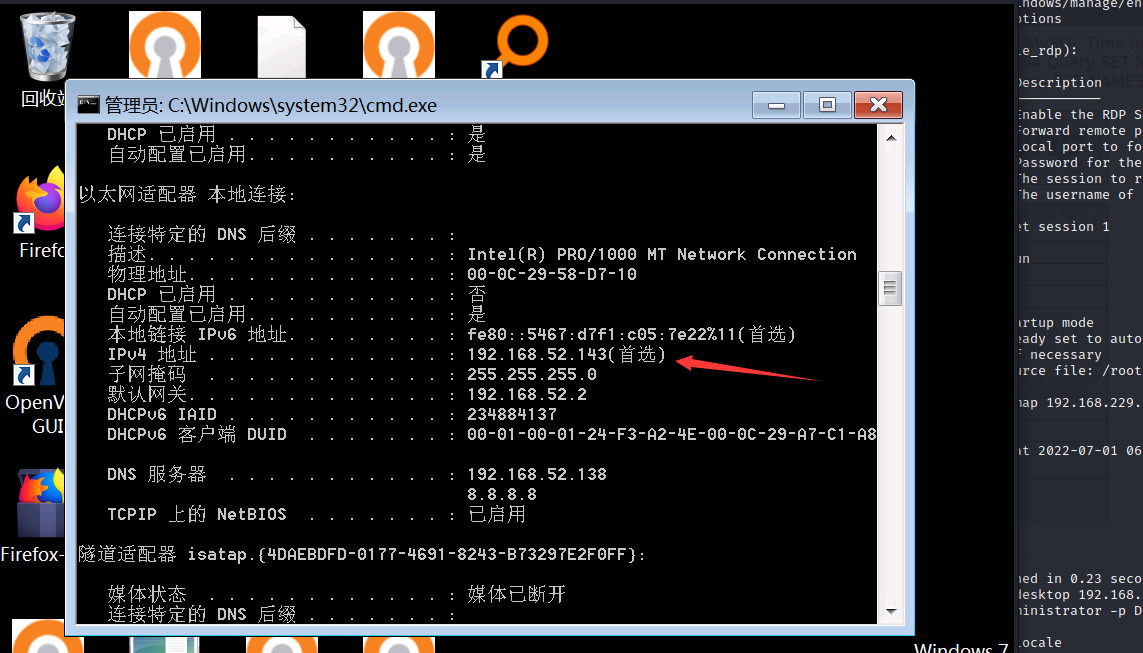The image size is (1143, 653).
Task: Close the cmd.exe window
Action: point(878,105)
